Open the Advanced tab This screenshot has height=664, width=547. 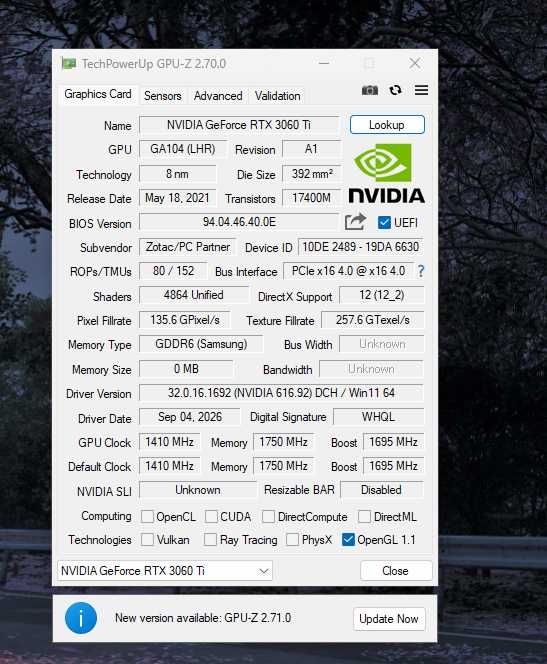218,96
